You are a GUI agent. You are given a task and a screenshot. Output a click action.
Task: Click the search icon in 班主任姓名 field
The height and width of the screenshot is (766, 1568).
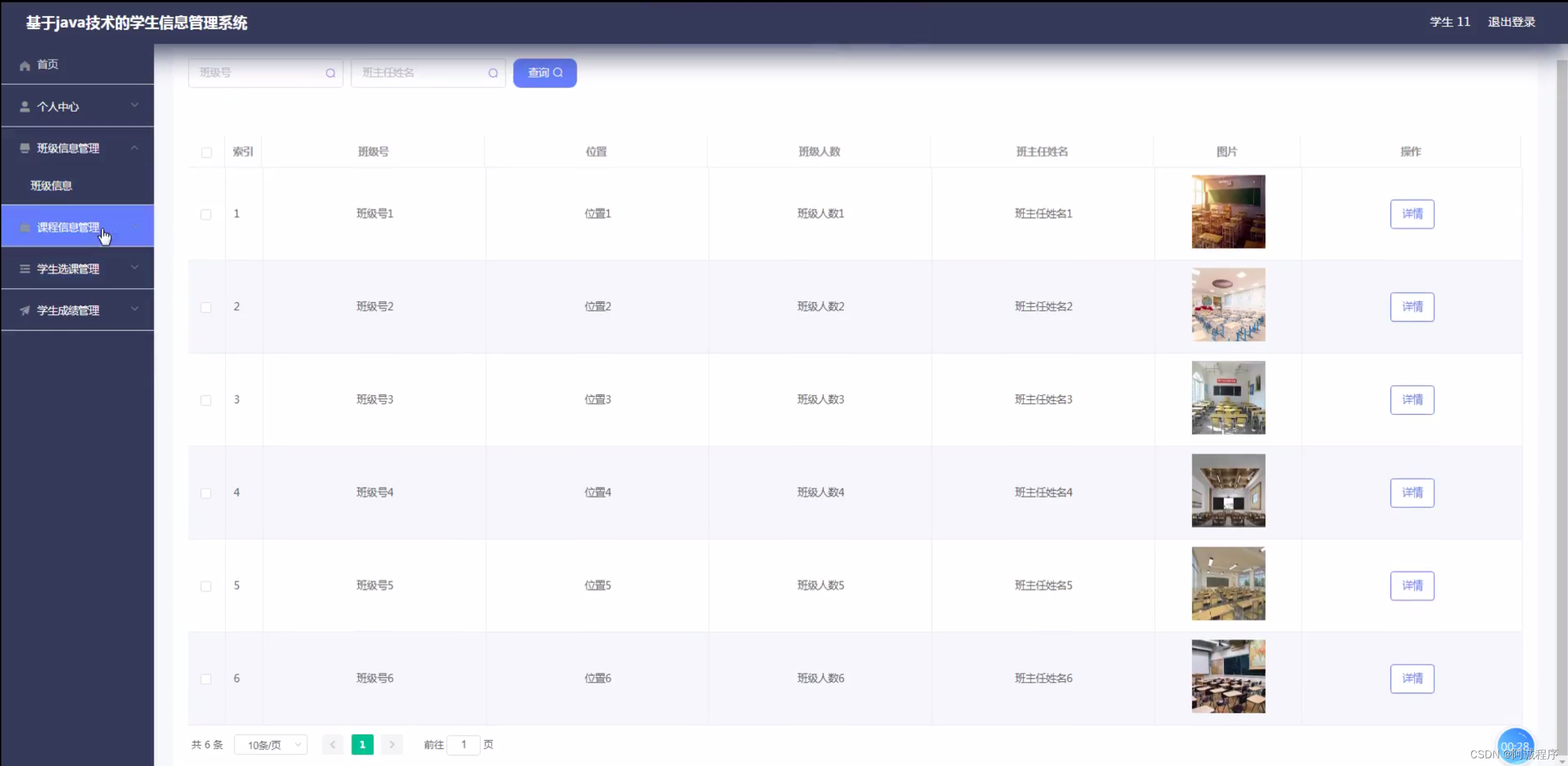(493, 73)
